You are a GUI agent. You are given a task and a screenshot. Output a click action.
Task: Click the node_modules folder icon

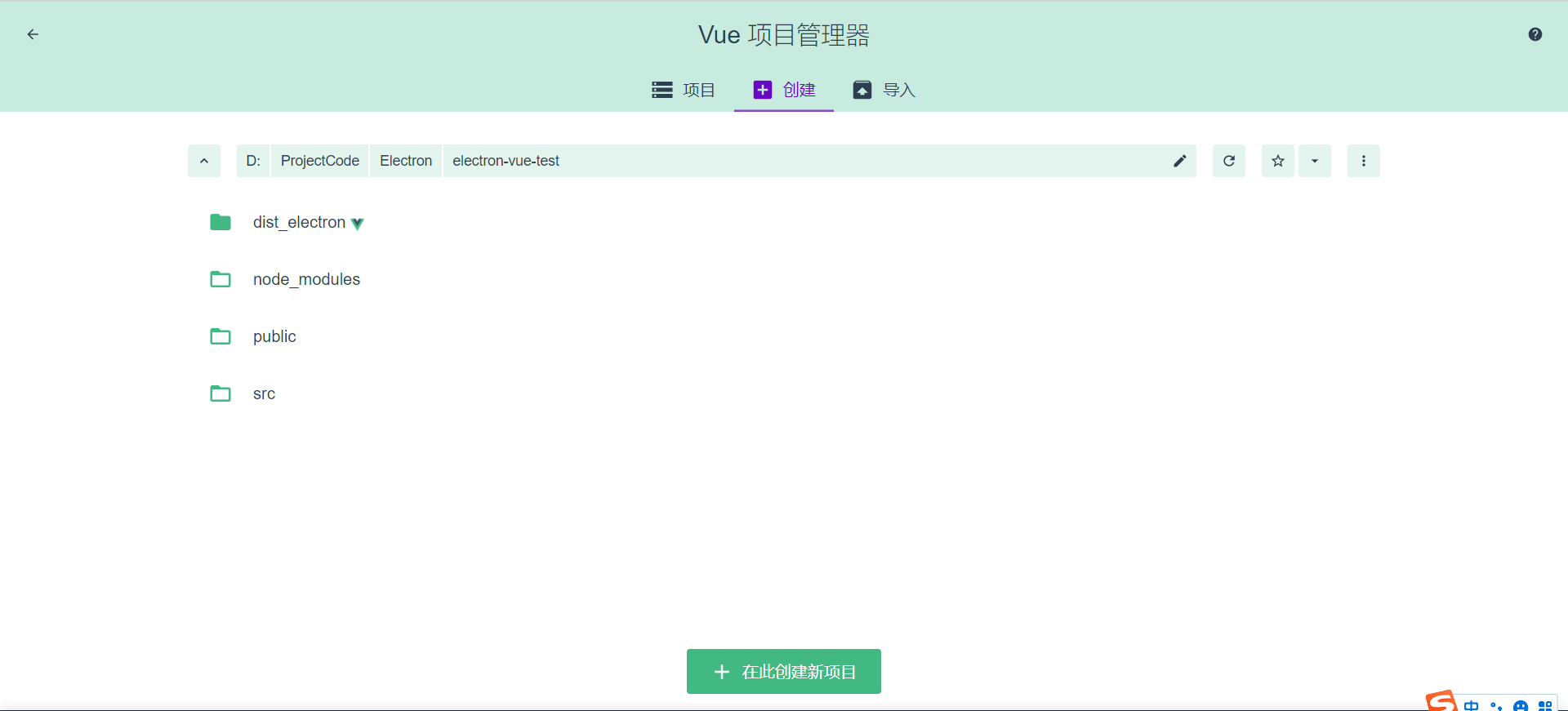click(220, 279)
